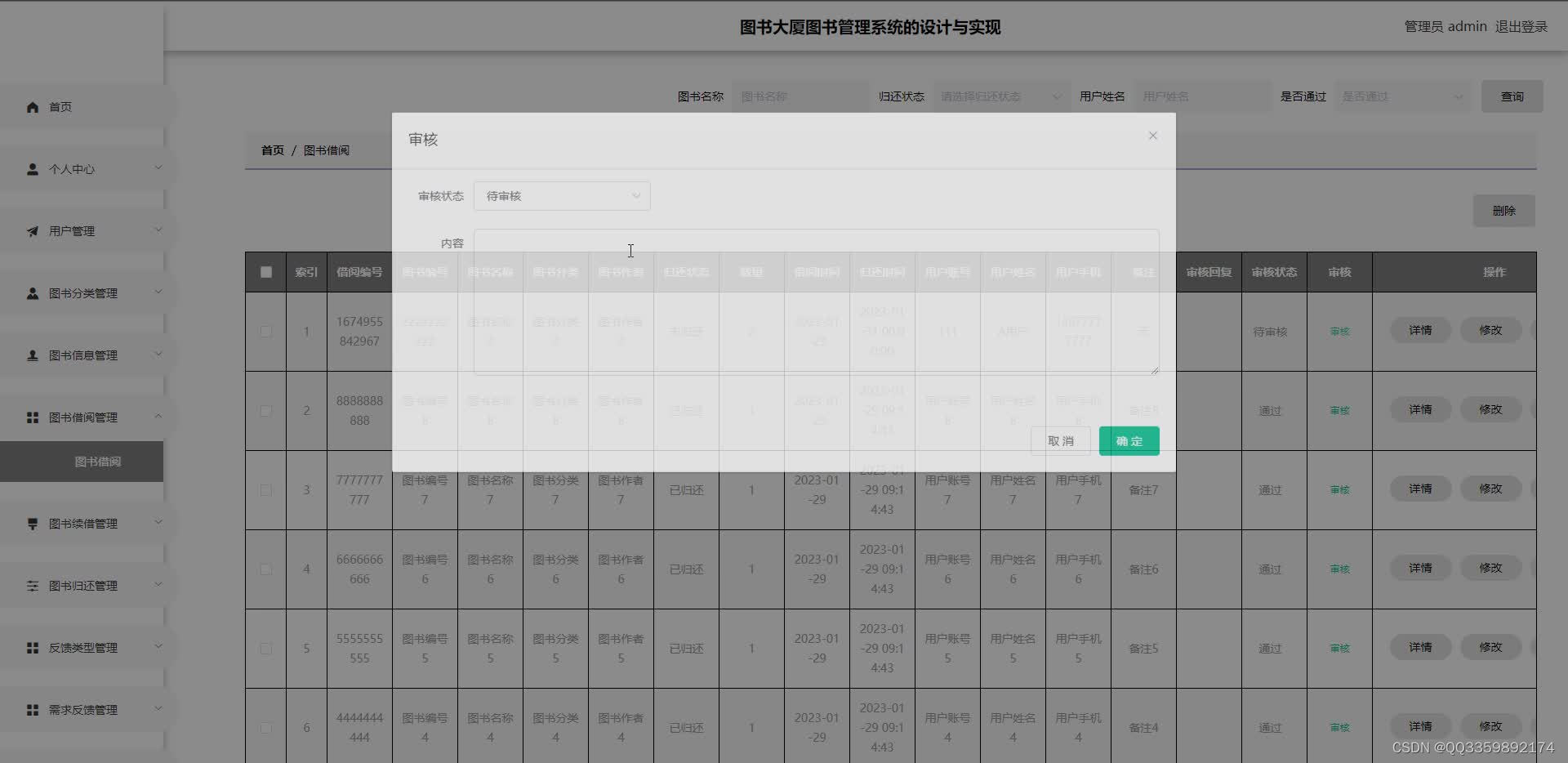
Task: Check the checkbox for row 5
Action: pyautogui.click(x=266, y=649)
